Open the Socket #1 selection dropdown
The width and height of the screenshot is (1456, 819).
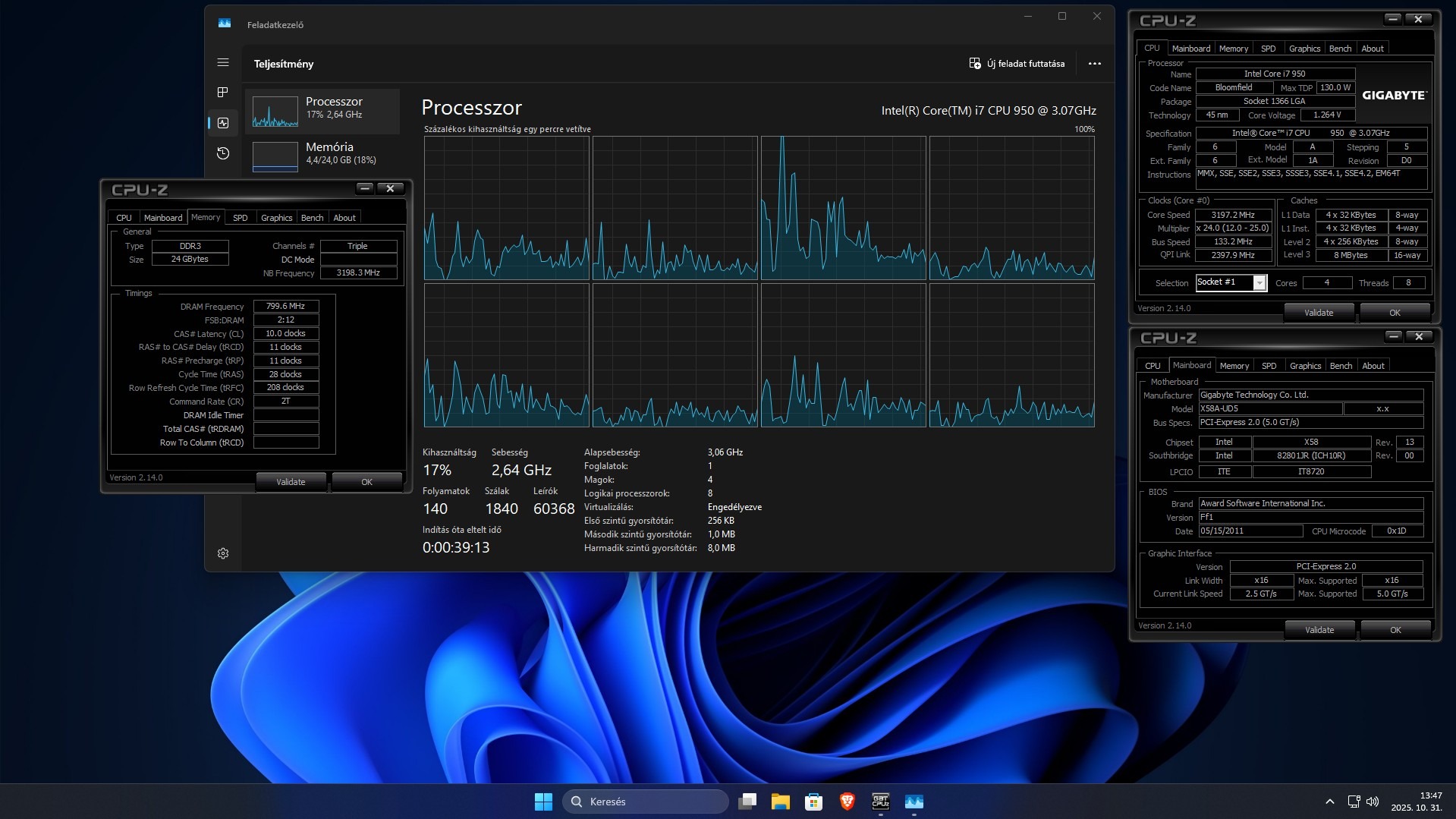[x=1231, y=282]
